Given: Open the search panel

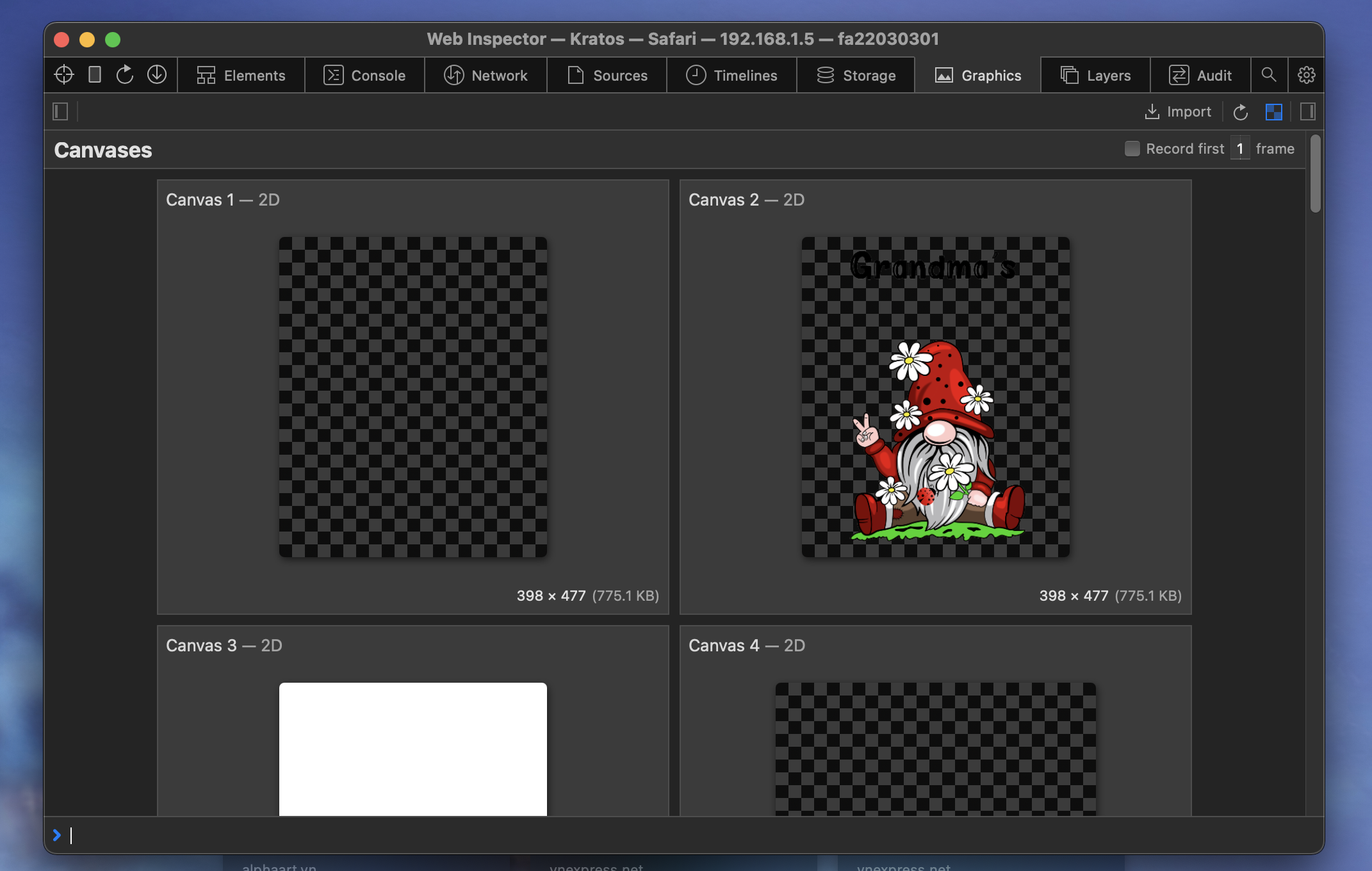Looking at the screenshot, I should 1269,74.
